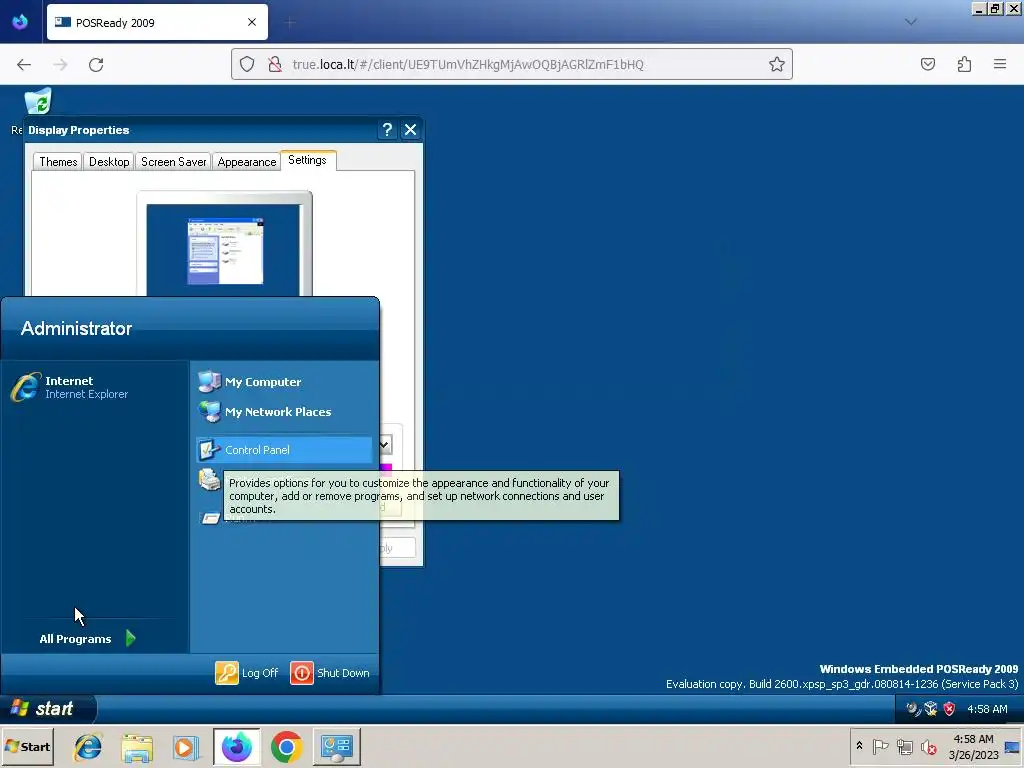Click the monitor preview in Display Properties
This screenshot has width=1024, height=768.
coord(224,245)
